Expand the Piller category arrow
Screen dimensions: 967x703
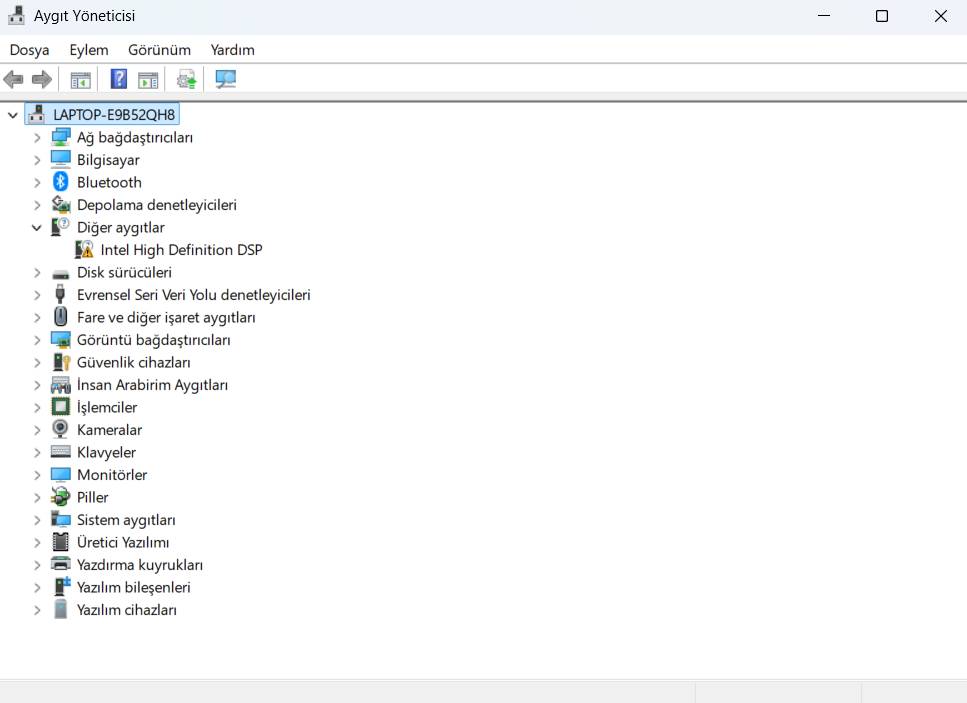pos(37,498)
